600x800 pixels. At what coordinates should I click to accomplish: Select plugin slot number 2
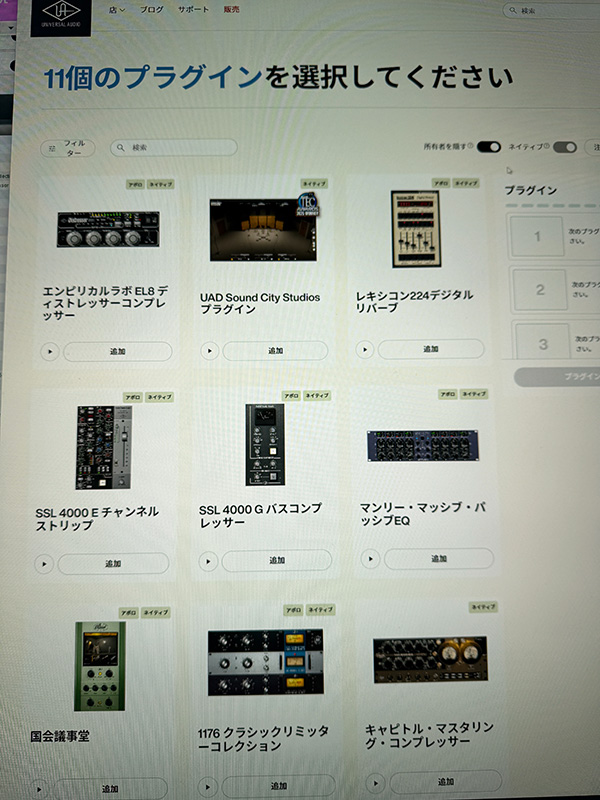pyautogui.click(x=540, y=289)
